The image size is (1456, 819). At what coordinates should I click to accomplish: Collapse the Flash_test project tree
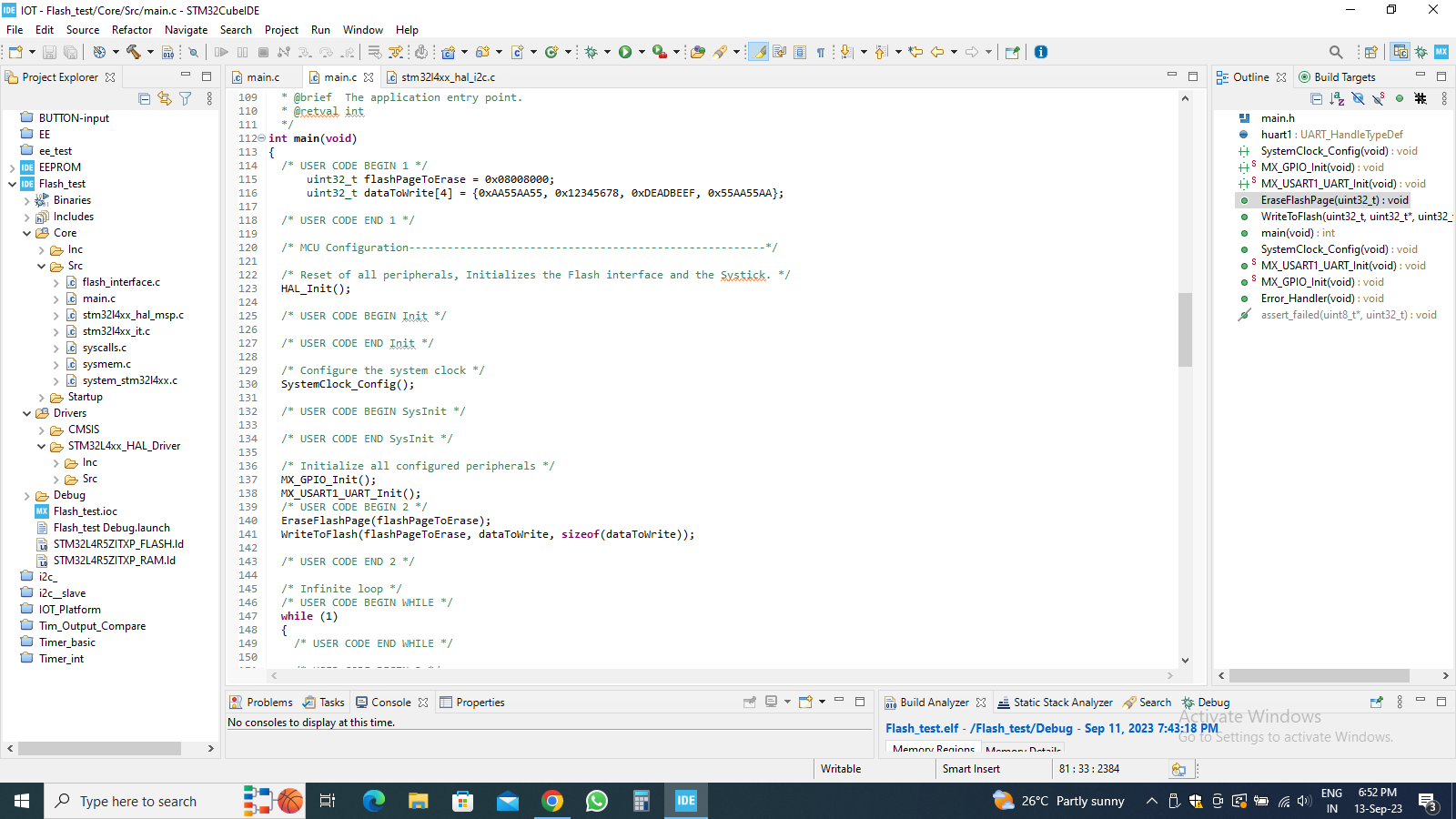click(x=13, y=184)
